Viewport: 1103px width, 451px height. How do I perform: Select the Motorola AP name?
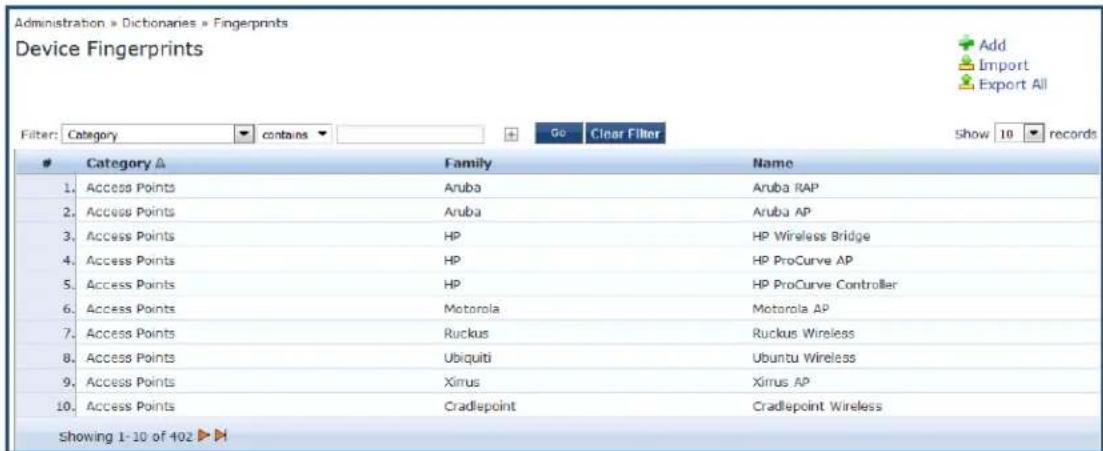[789, 309]
